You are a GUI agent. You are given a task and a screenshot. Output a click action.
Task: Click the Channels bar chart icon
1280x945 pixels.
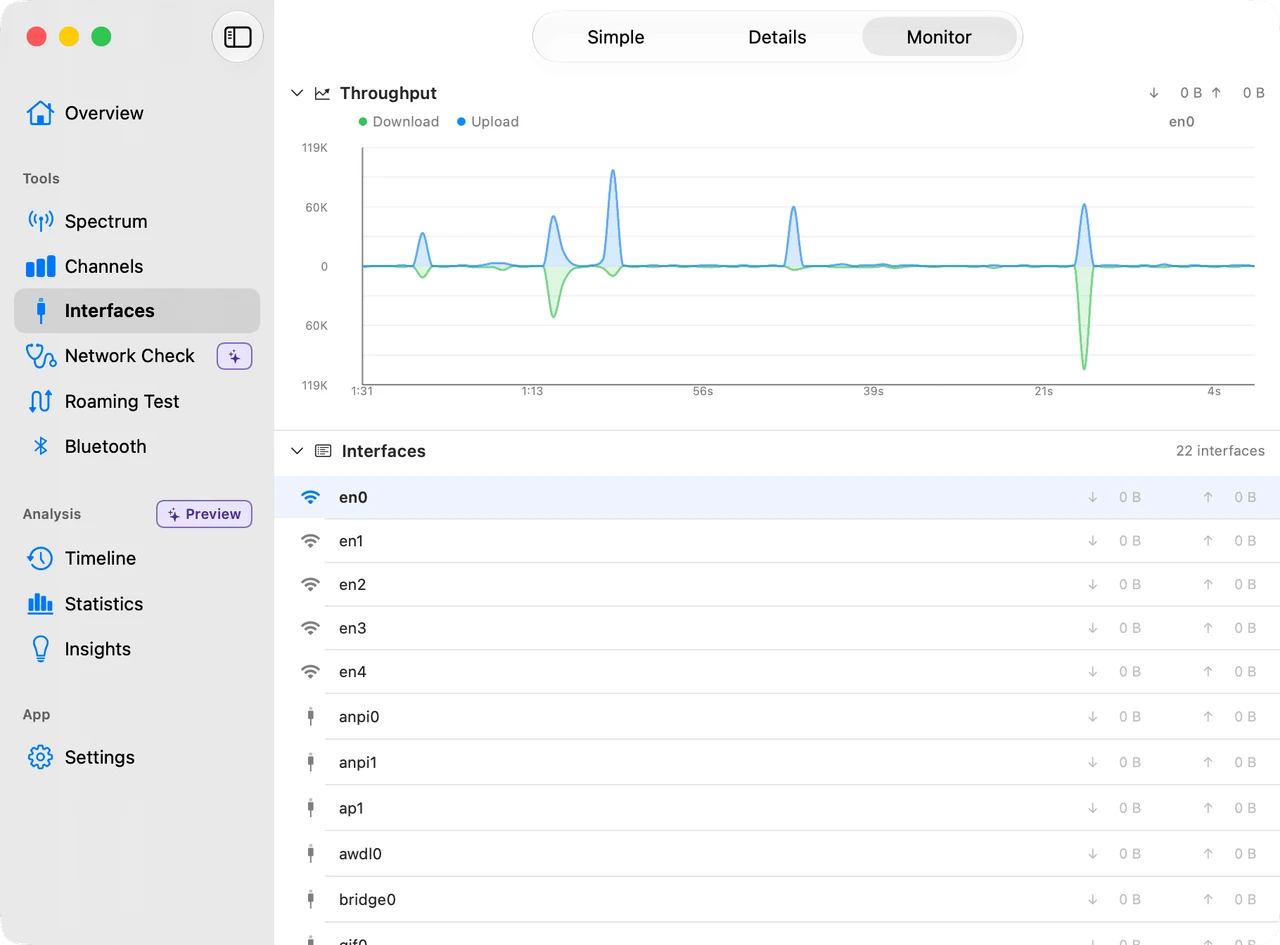point(40,266)
